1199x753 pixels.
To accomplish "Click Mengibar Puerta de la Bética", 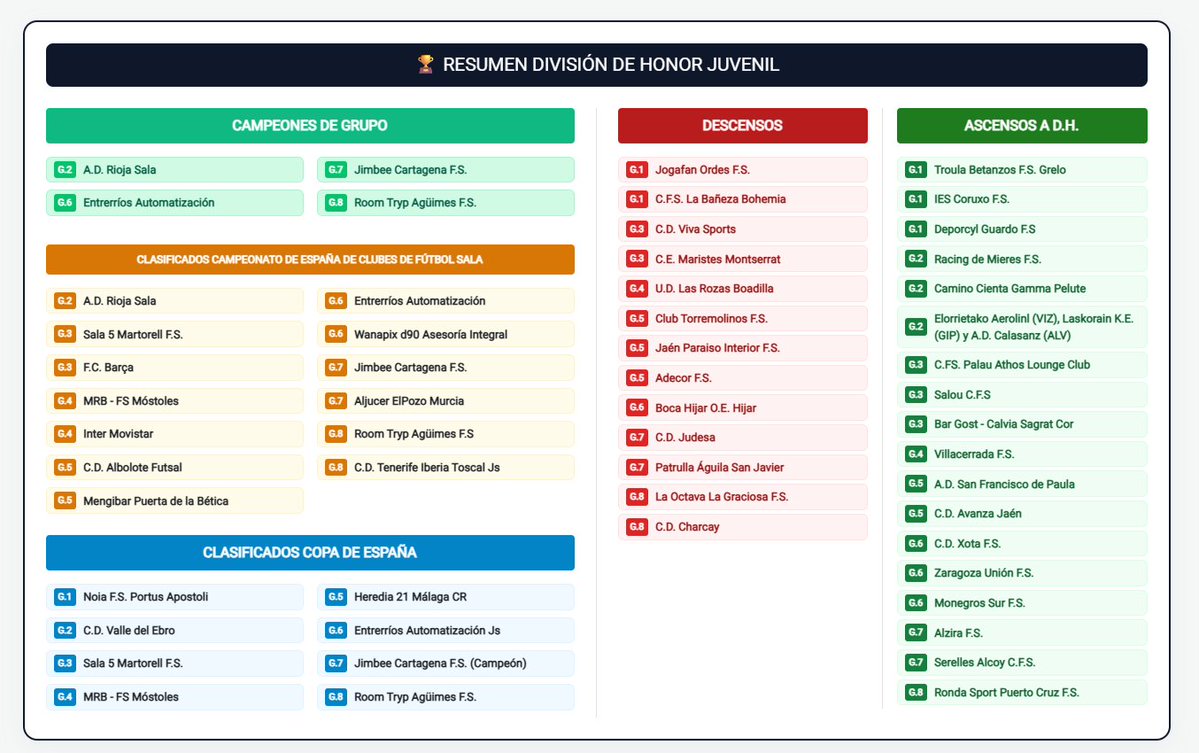I will click(174, 501).
